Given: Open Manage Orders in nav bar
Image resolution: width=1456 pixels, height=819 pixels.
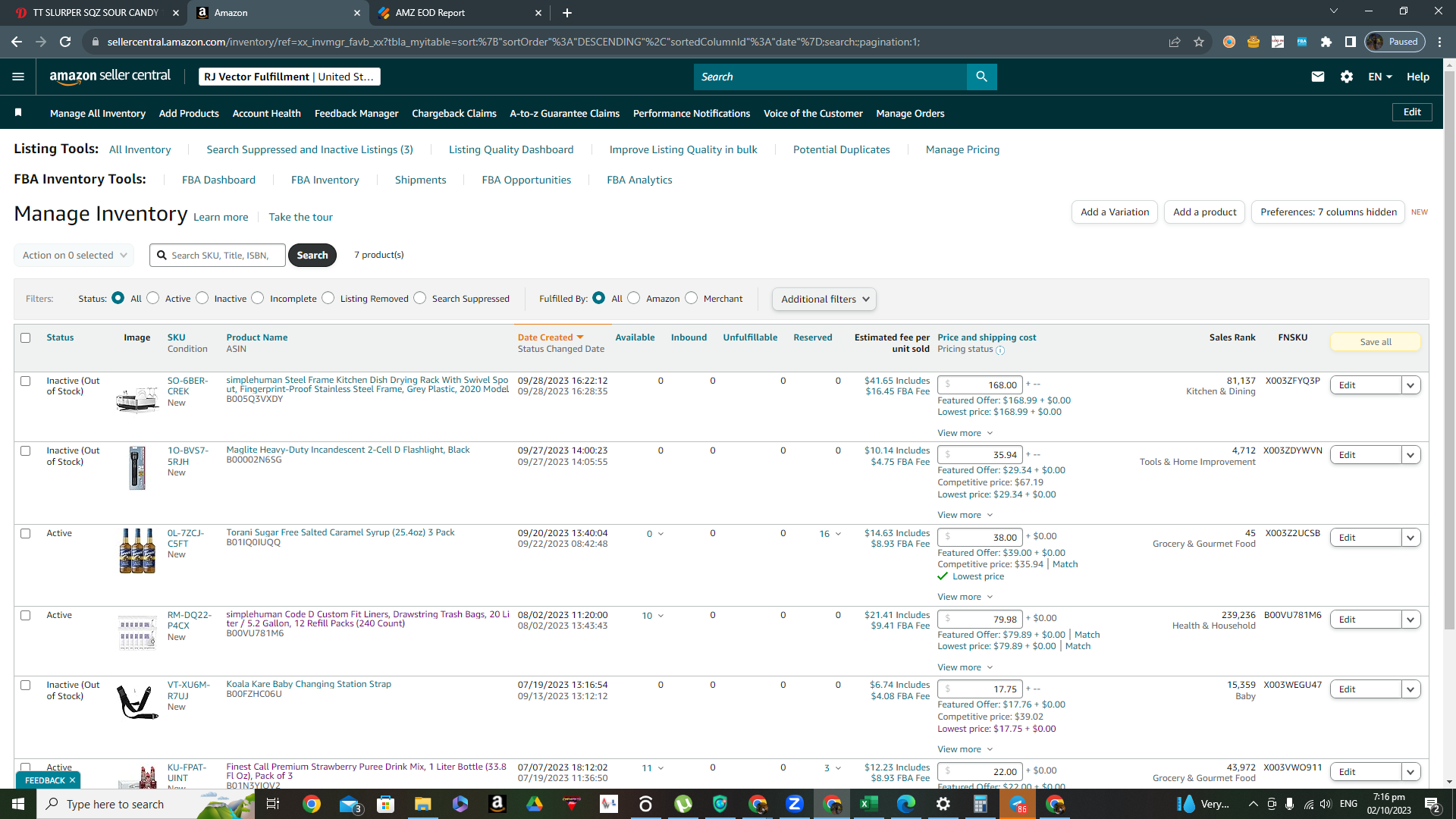Looking at the screenshot, I should [910, 113].
